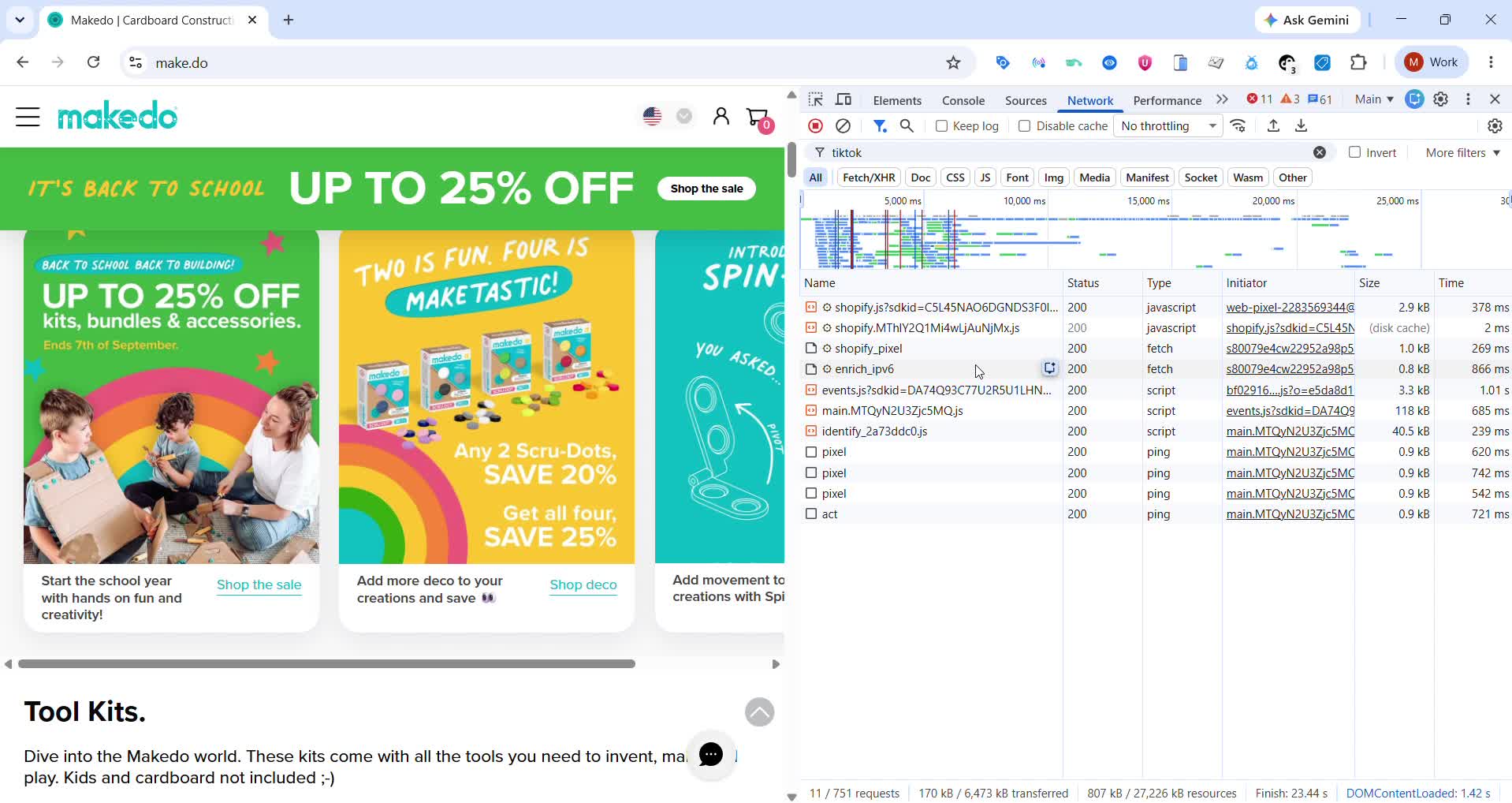Select the enrich_ipv6 request row

(1156, 369)
